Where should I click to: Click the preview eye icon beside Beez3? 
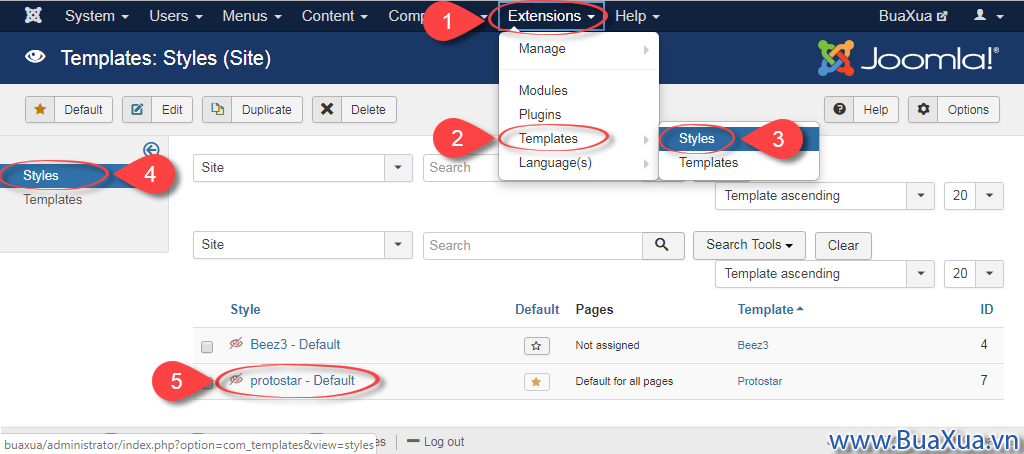tap(236, 344)
